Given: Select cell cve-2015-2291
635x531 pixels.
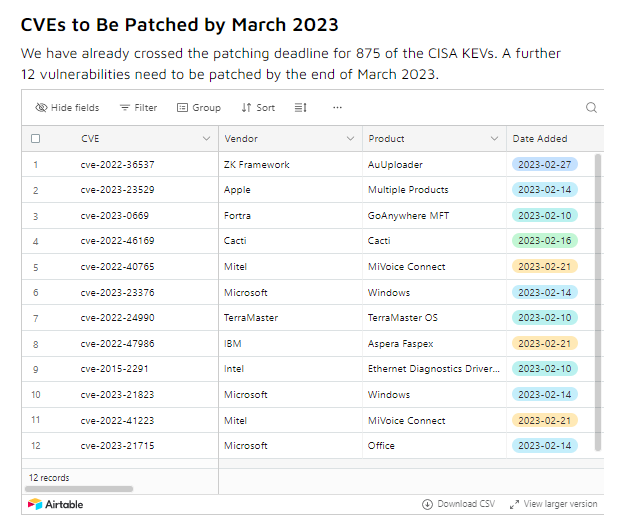Looking at the screenshot, I should (115, 369).
